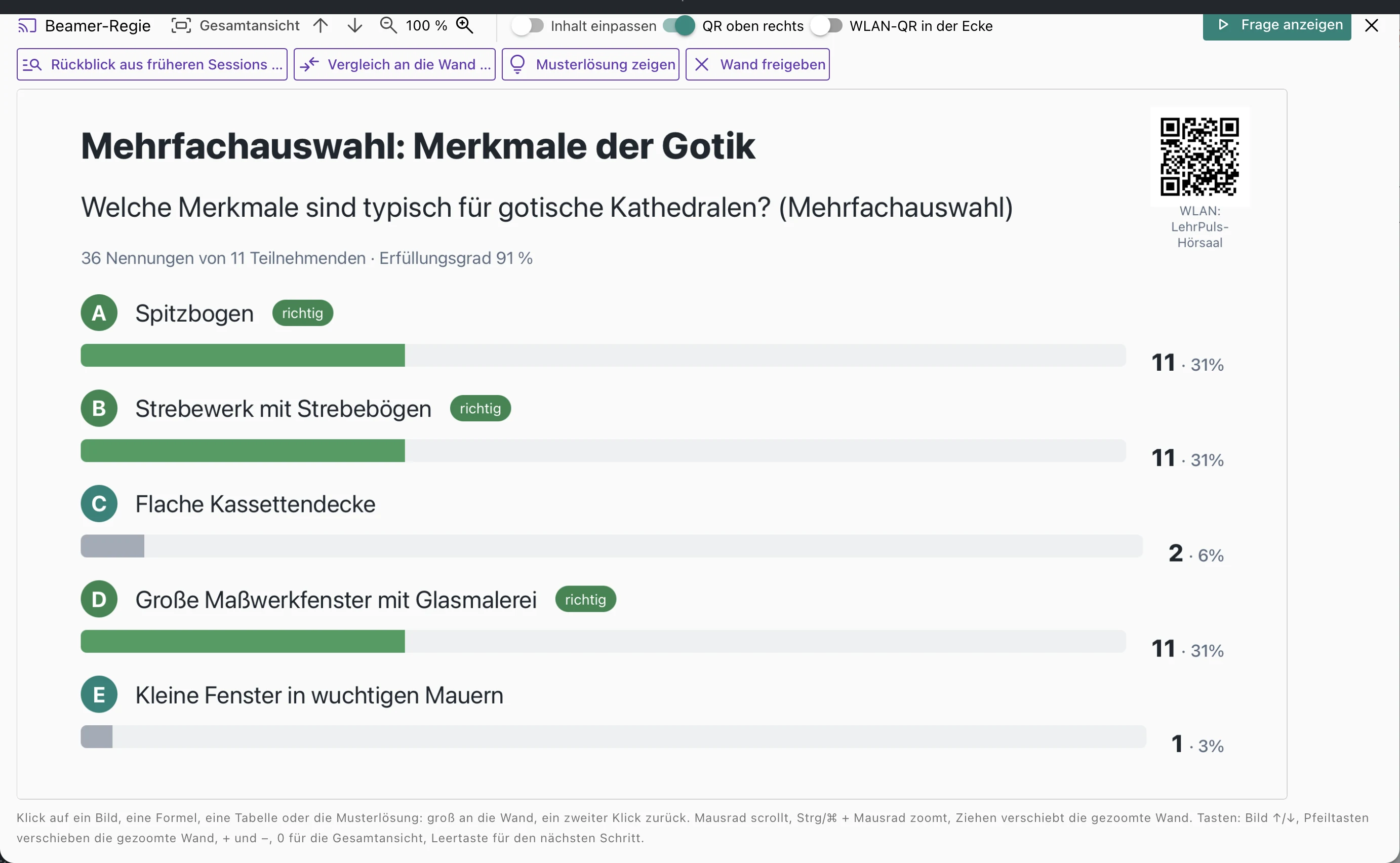Click answer badge D
The height and width of the screenshot is (863, 1400).
(x=99, y=599)
